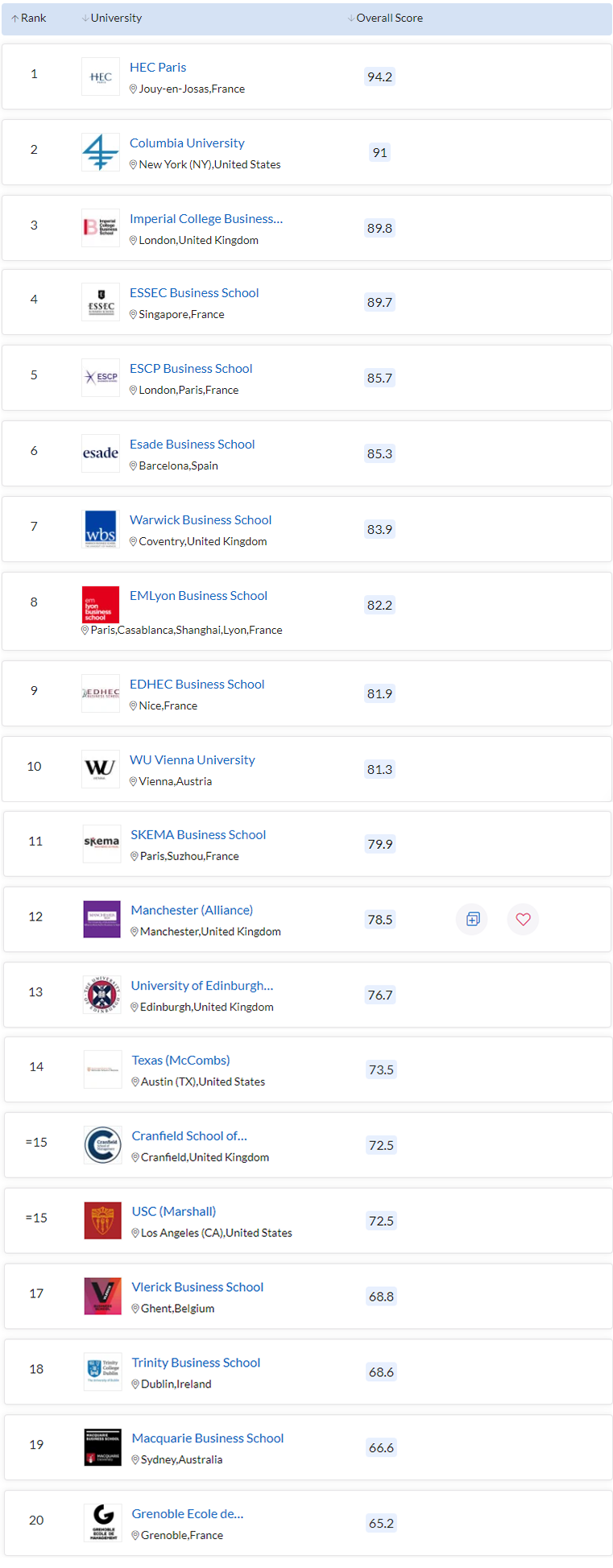The image size is (613, 1568).
Task: Open the WU Vienna University link
Action: click(x=193, y=759)
